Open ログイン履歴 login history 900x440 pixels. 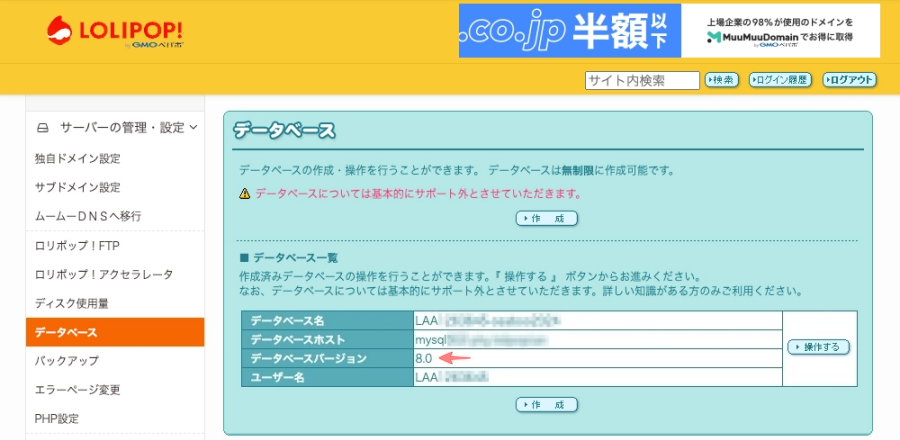pos(781,80)
